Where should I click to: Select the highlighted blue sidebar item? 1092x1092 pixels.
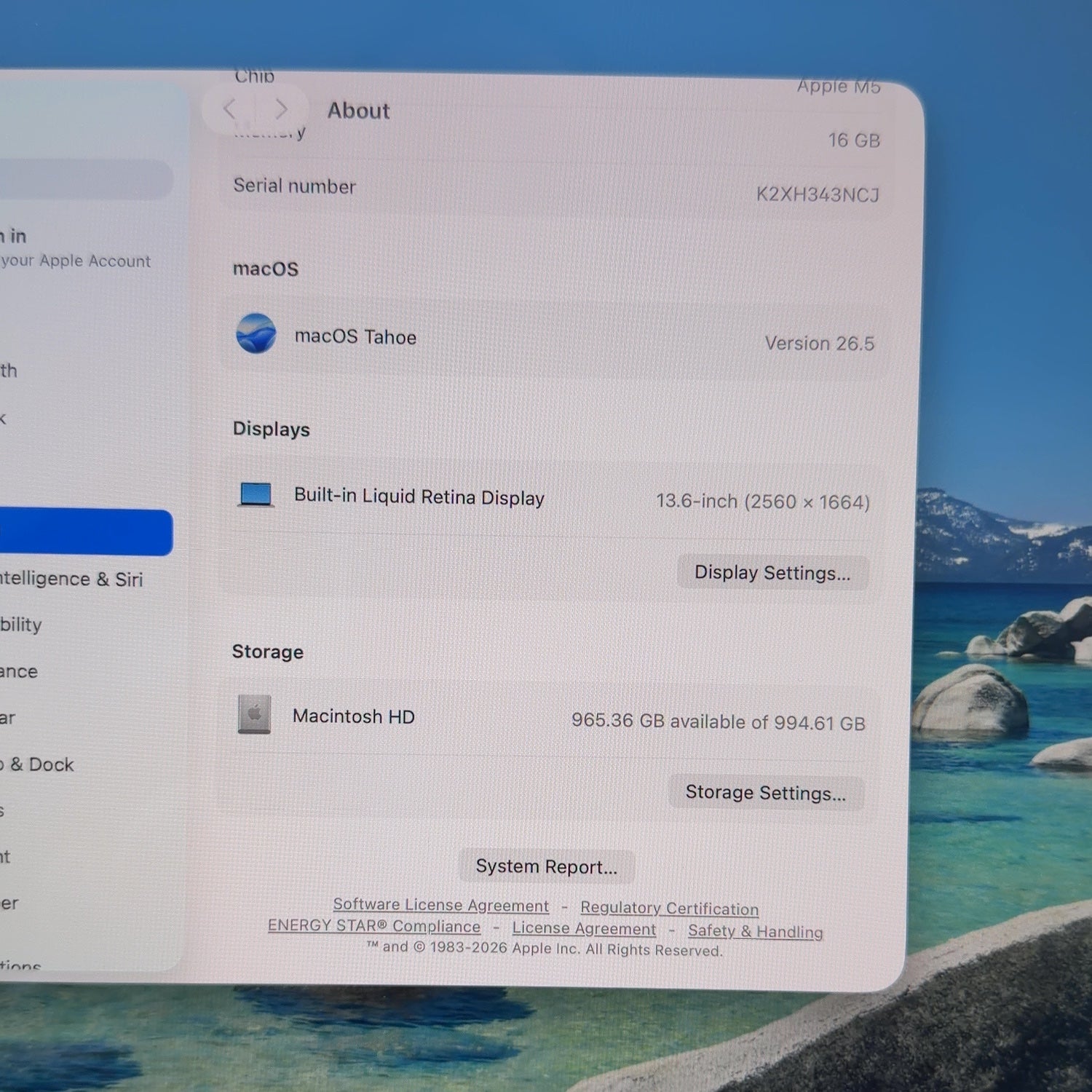[x=85, y=532]
